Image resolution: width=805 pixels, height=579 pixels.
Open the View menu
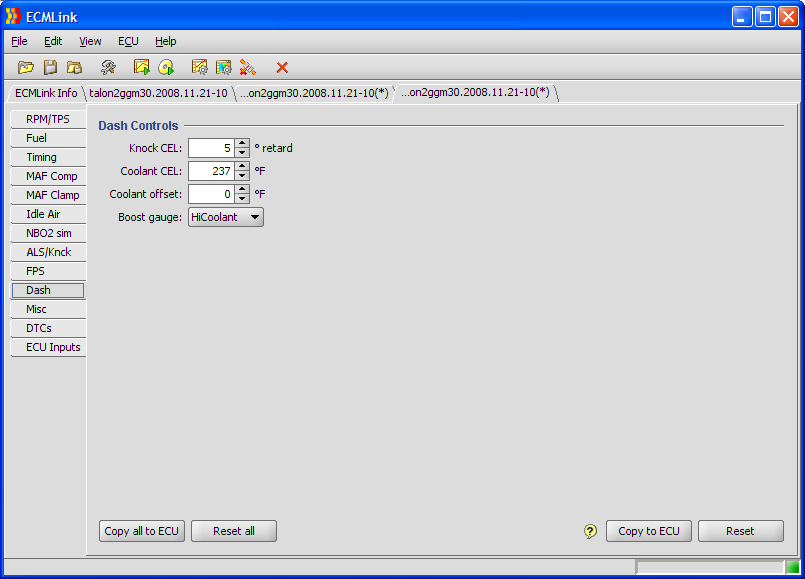click(x=90, y=41)
